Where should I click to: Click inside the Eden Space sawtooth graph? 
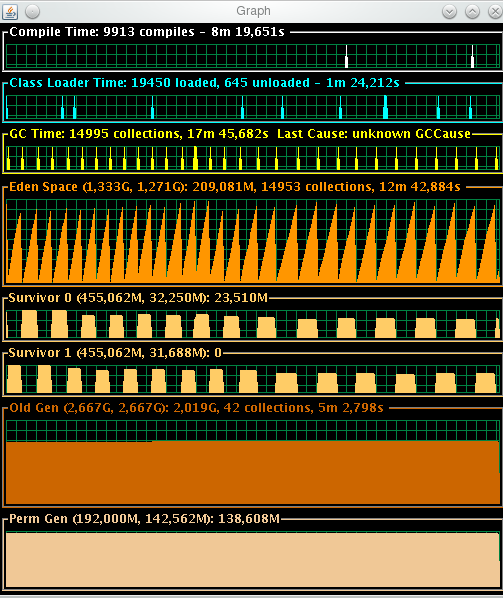click(253, 241)
